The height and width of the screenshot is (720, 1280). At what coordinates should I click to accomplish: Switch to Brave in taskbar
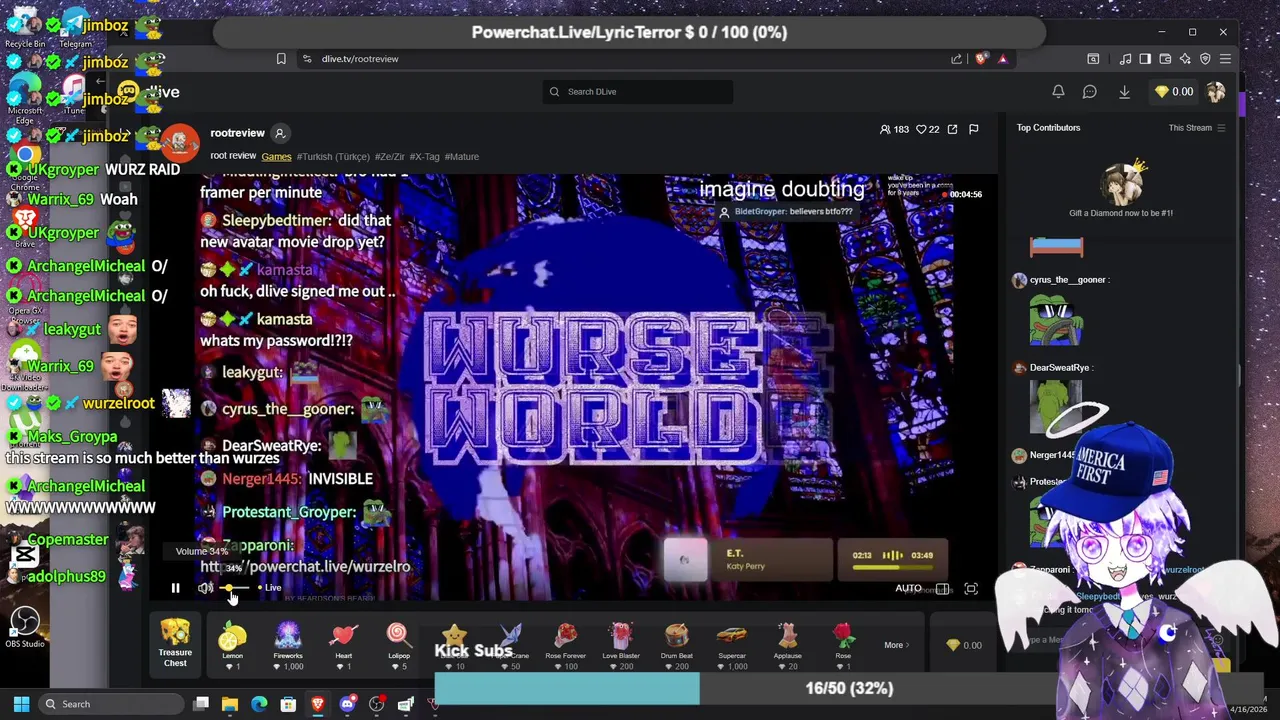318,704
